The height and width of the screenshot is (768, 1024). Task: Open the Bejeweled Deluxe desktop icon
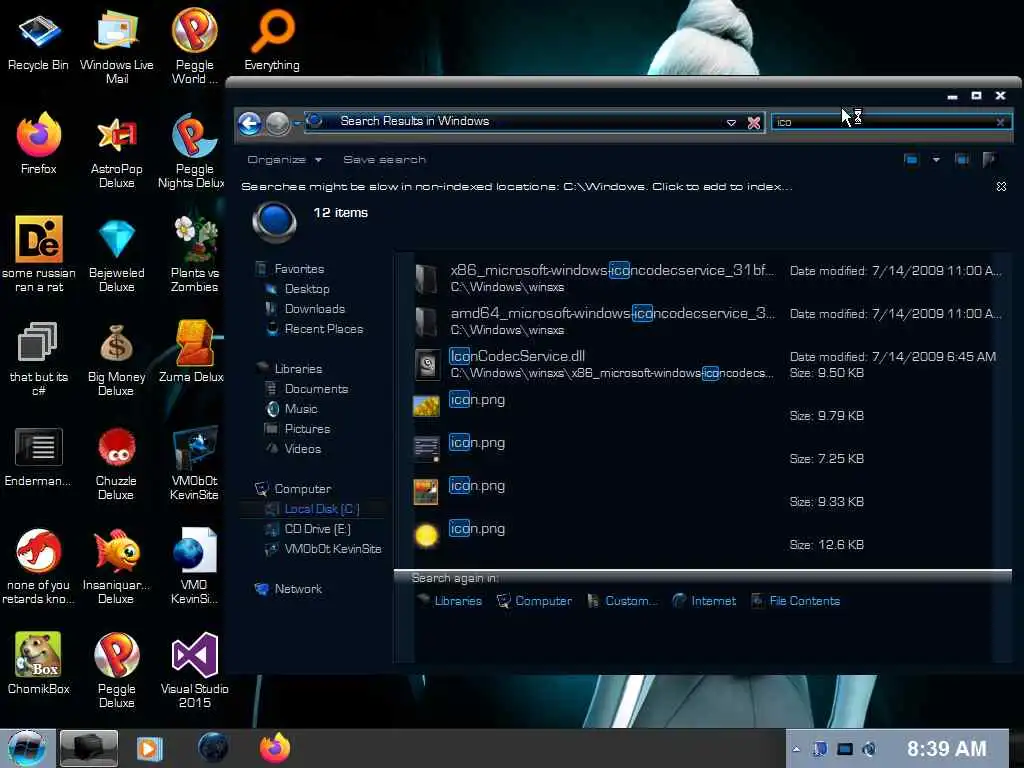click(x=116, y=255)
